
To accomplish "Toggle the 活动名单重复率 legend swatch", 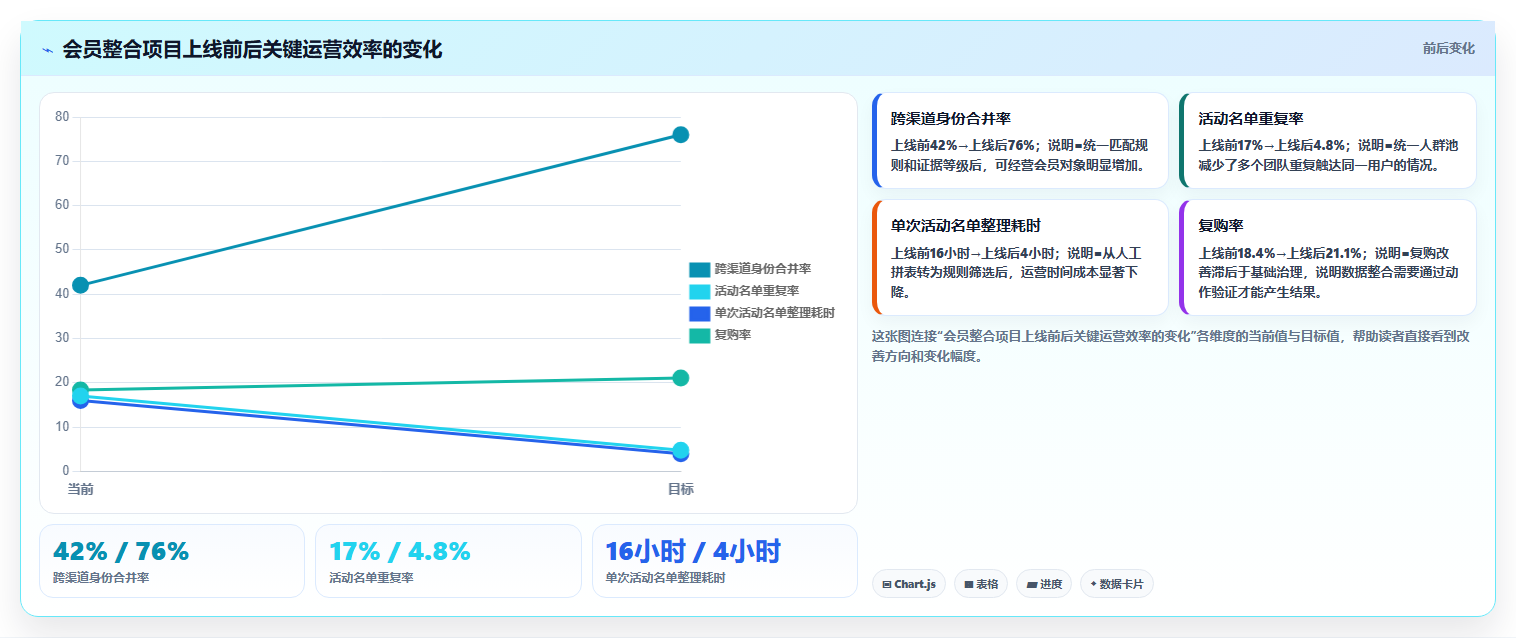I will (699, 291).
